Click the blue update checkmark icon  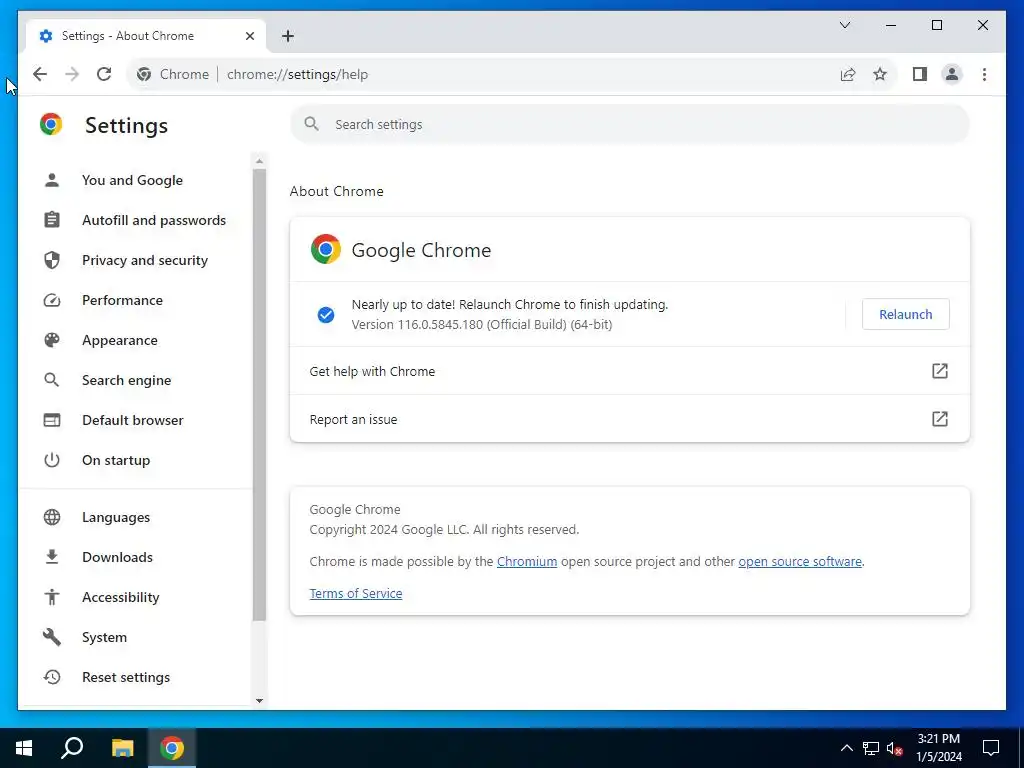pos(326,315)
